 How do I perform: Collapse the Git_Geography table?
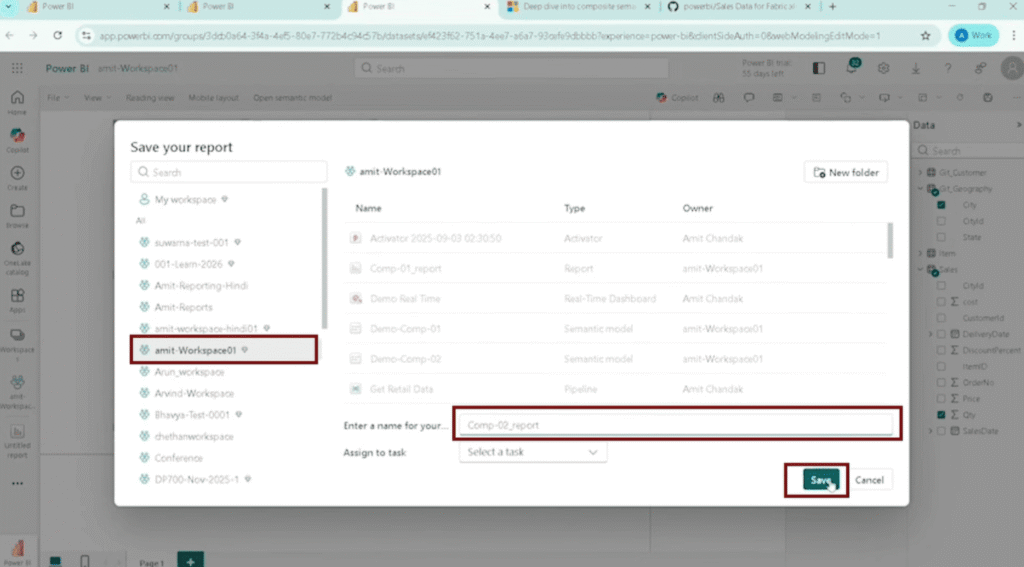921,189
